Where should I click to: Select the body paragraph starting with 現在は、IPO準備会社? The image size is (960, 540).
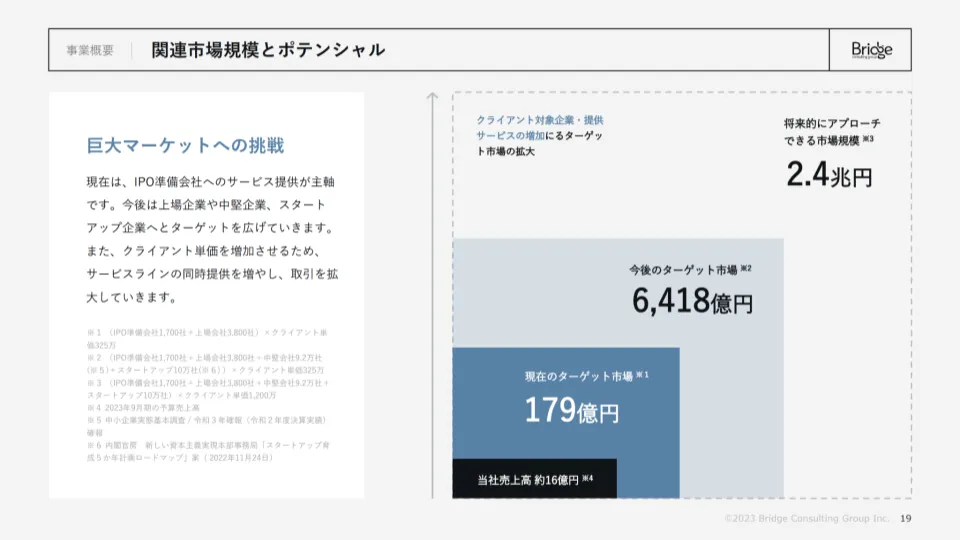click(x=211, y=240)
